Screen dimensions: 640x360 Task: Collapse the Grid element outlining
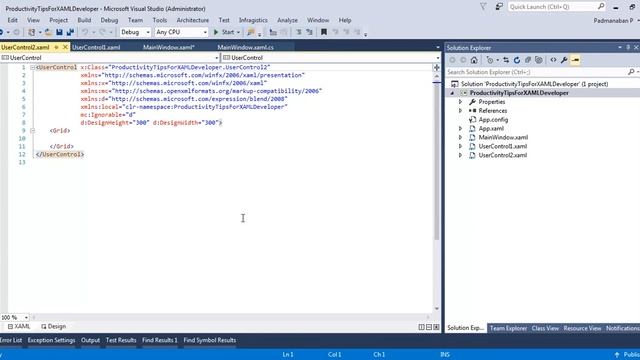pyautogui.click(x=32, y=131)
